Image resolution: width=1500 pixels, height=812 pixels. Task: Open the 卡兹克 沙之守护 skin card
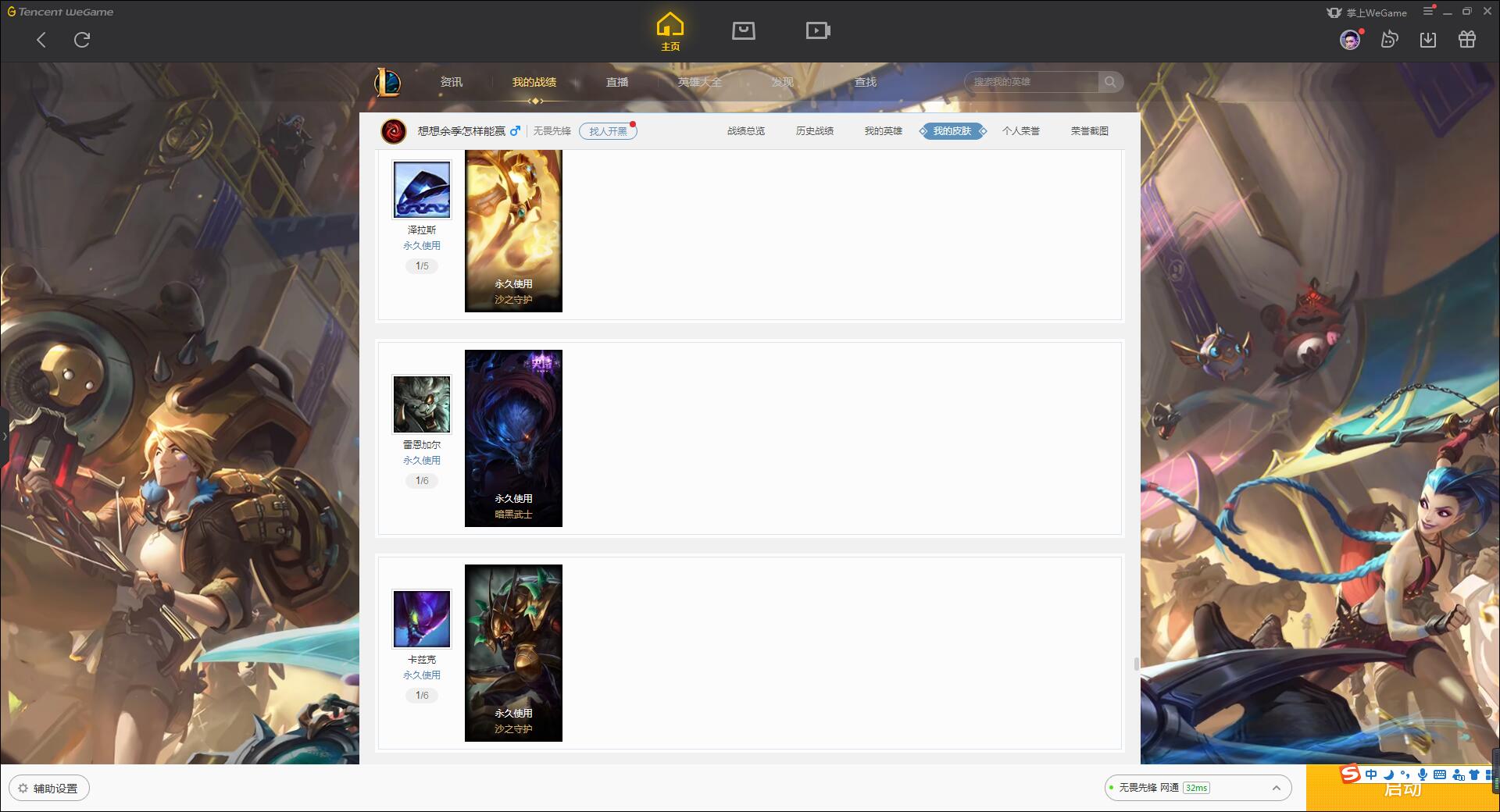coord(513,653)
